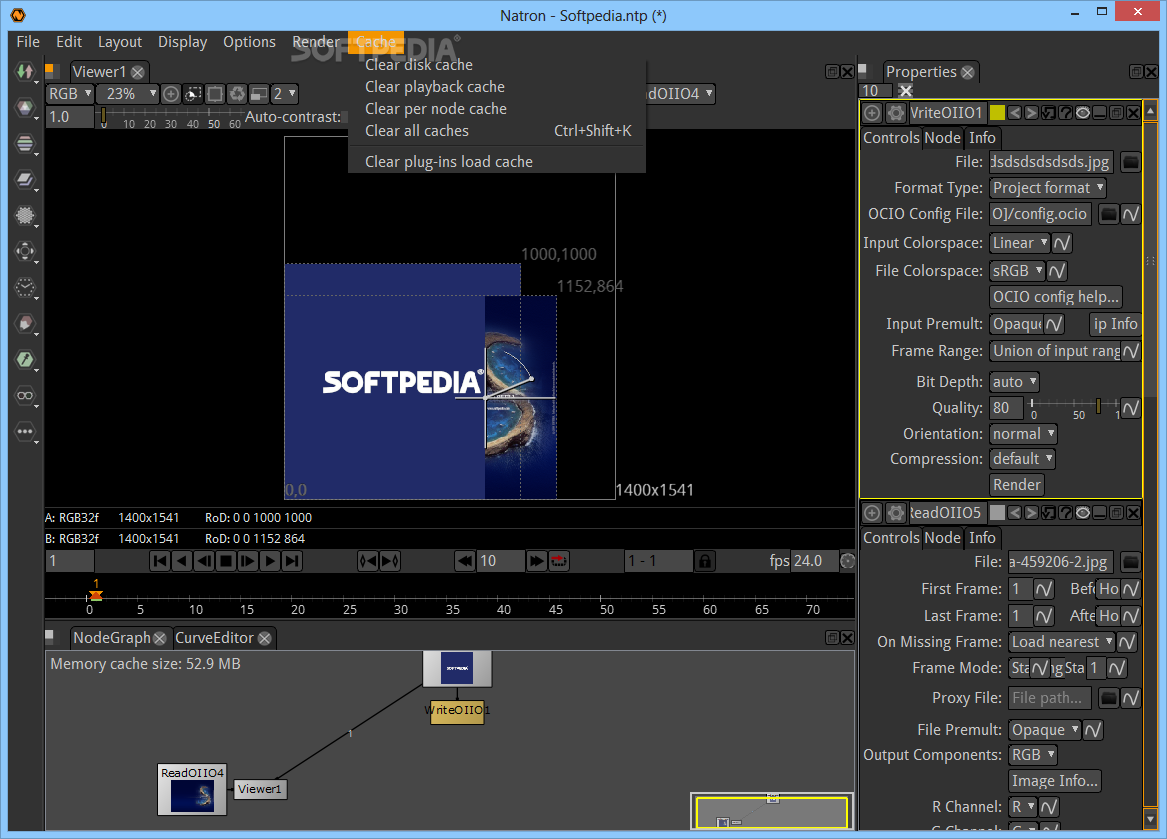This screenshot has height=839, width=1167.
Task: Open the Other tools (three dots) group
Action: click(25, 431)
